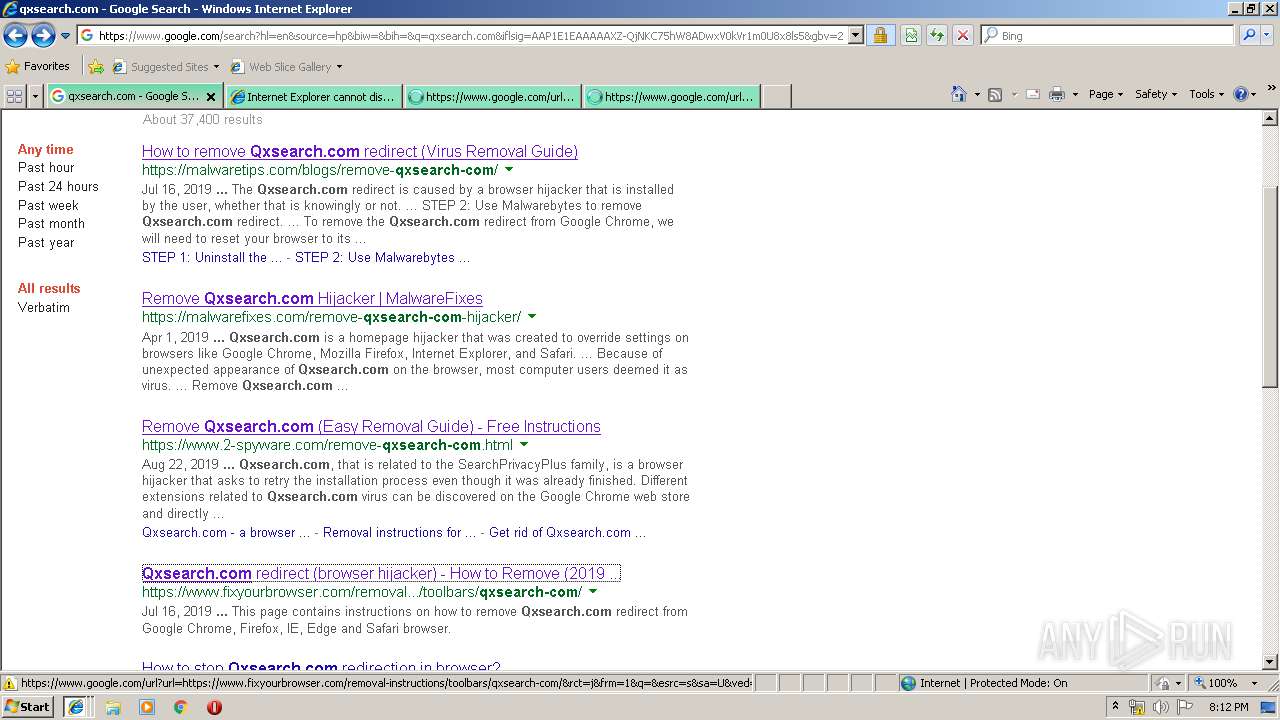Click the Home icon in command bar

tap(958, 94)
